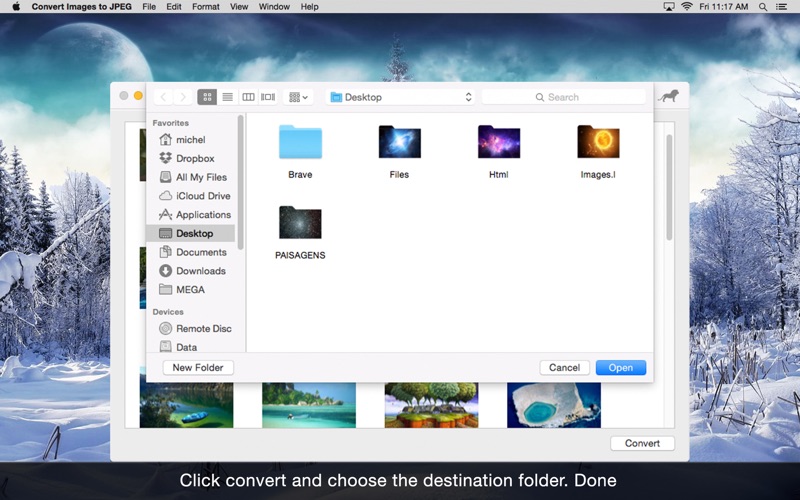Select MEGA folder in sidebar
800x500 pixels.
[191, 289]
